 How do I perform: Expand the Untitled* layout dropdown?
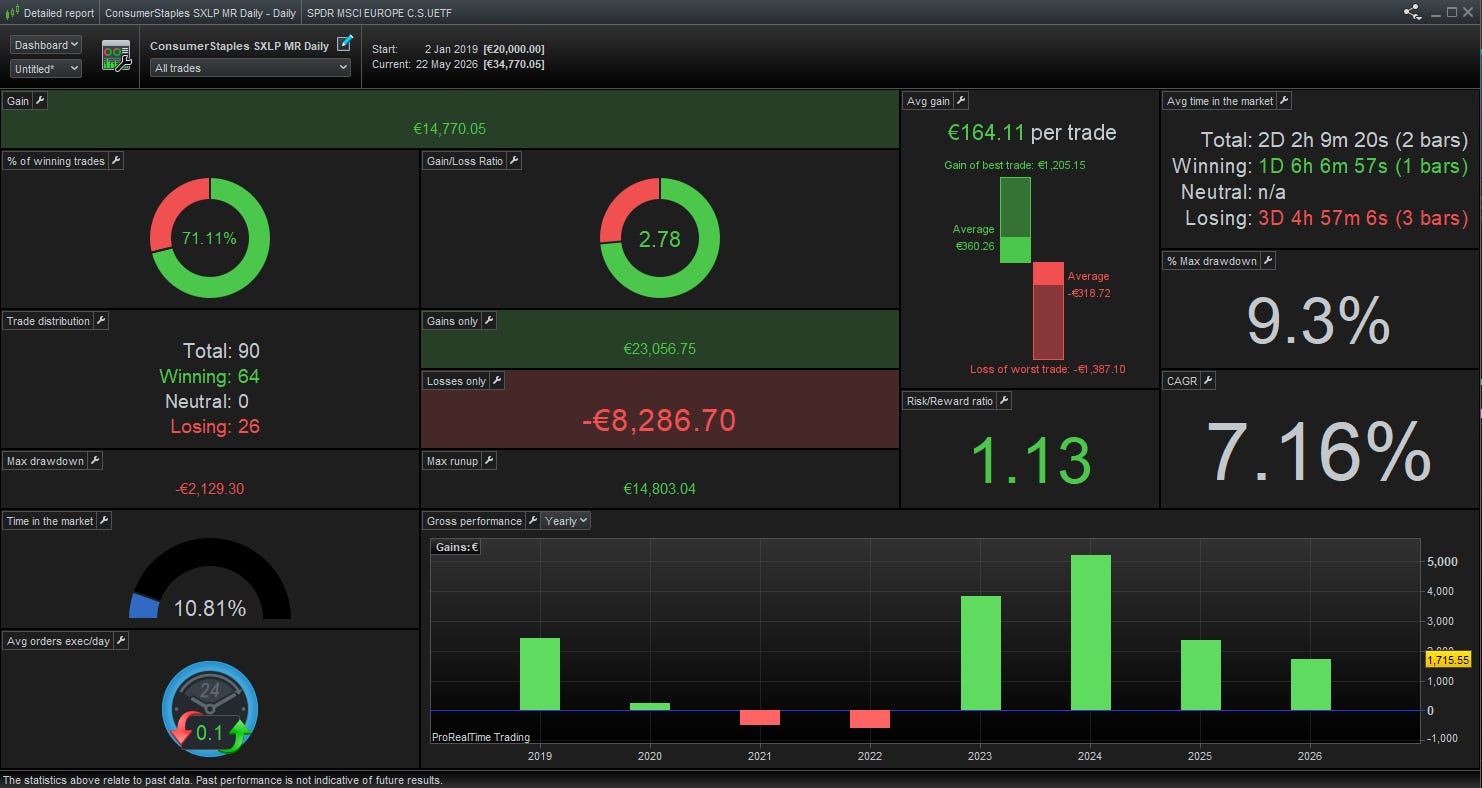click(x=46, y=69)
